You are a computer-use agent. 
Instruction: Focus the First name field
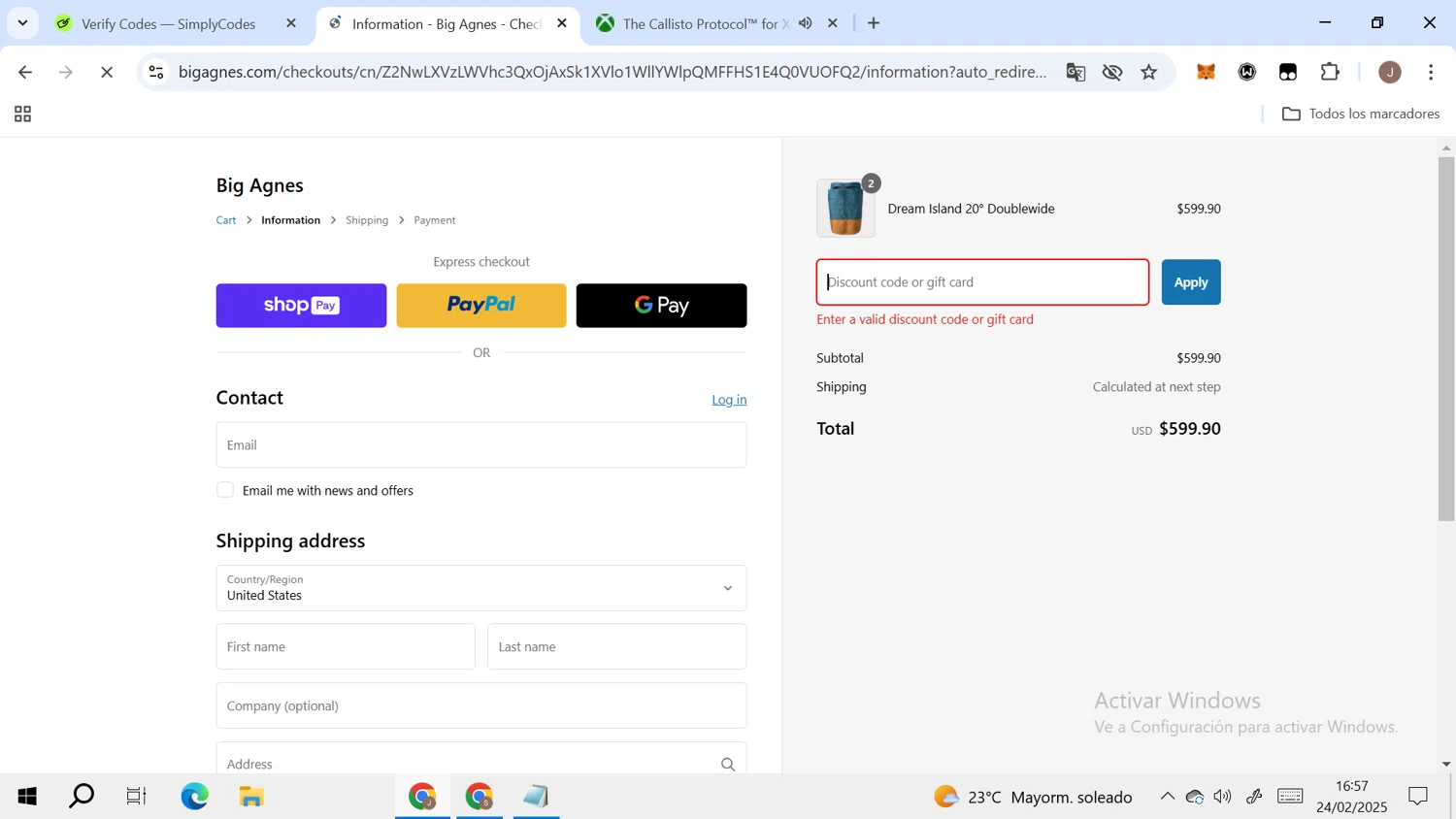tap(346, 646)
